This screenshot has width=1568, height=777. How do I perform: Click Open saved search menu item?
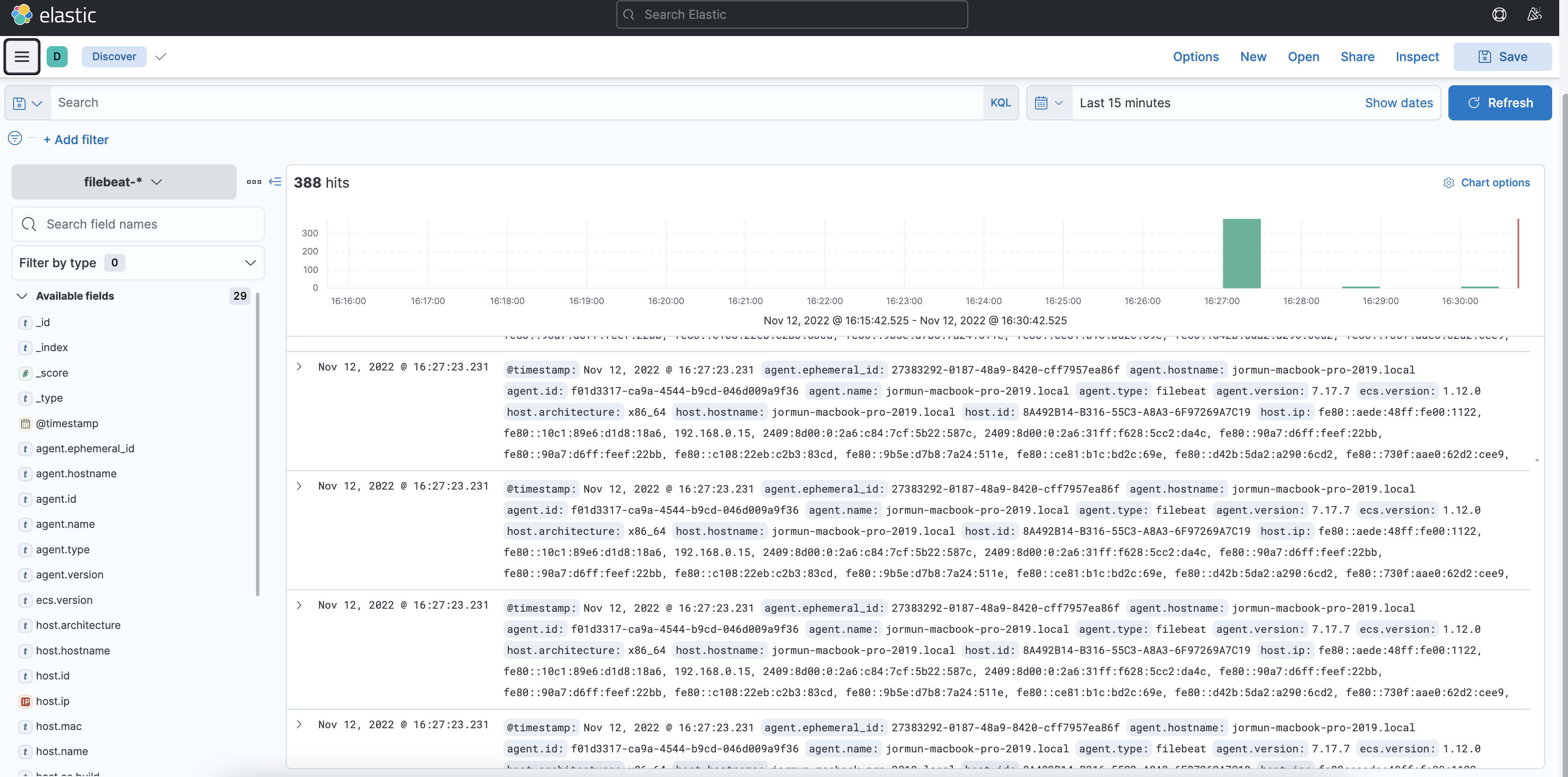pyautogui.click(x=1303, y=57)
